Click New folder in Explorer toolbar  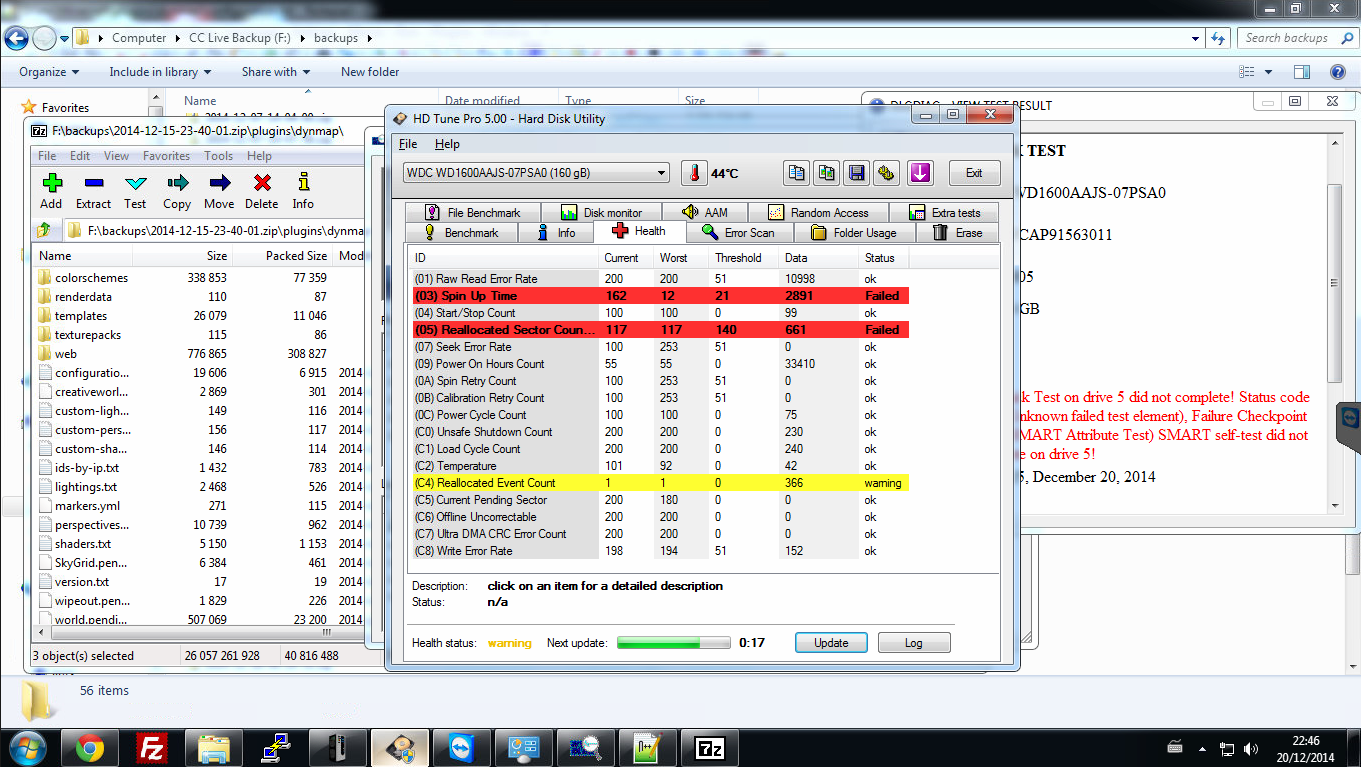370,72
